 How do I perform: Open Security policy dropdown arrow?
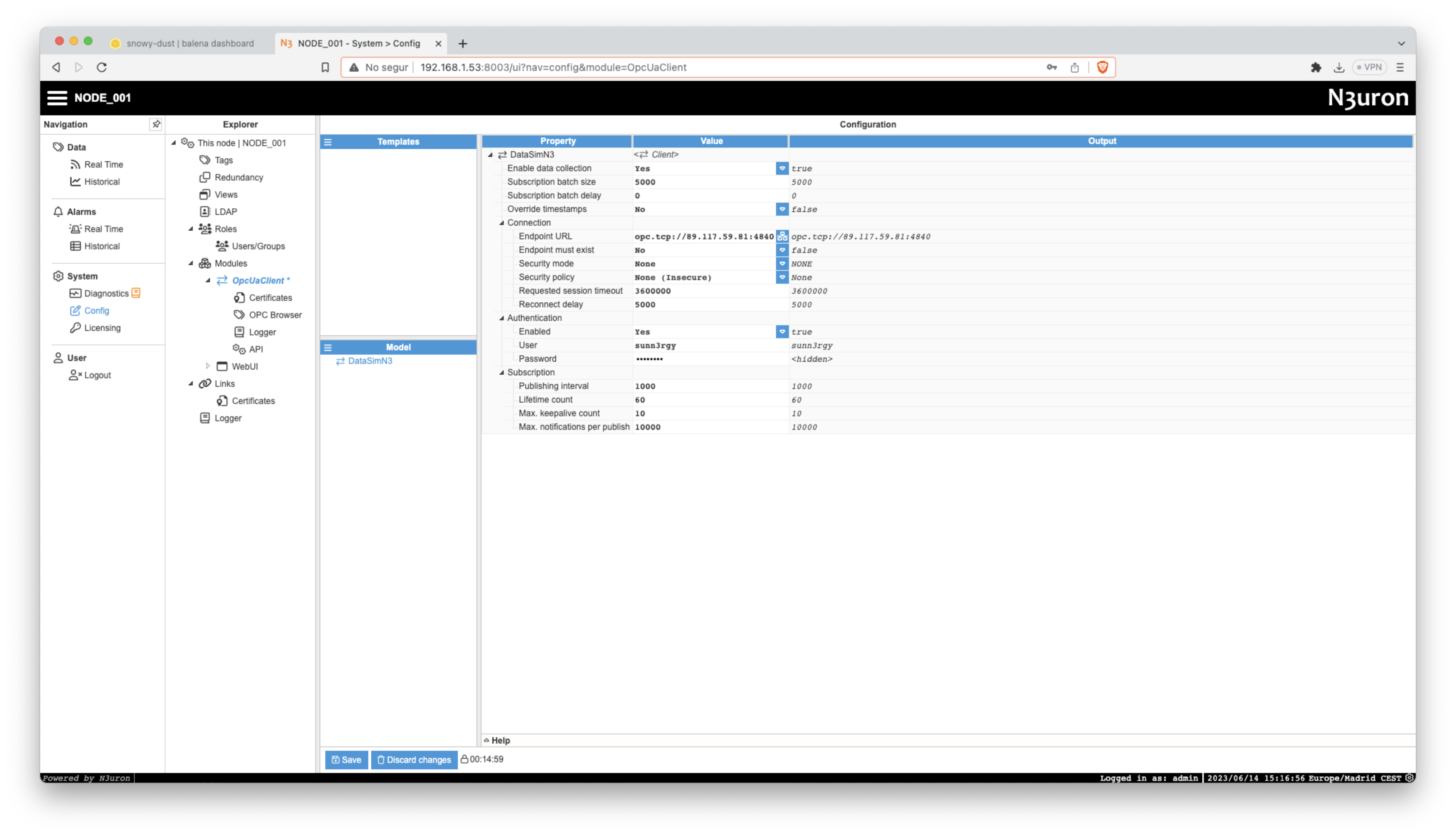pyautogui.click(x=782, y=277)
